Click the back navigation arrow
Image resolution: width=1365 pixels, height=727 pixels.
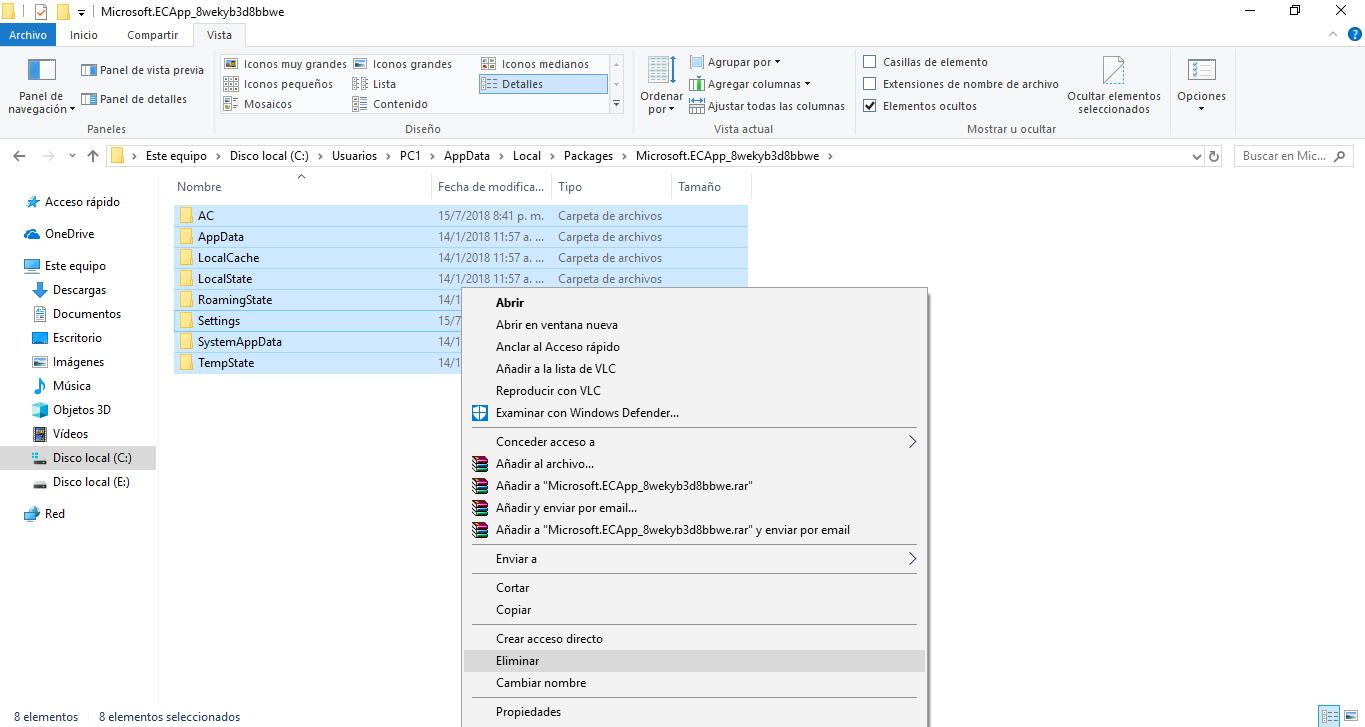(x=20, y=156)
